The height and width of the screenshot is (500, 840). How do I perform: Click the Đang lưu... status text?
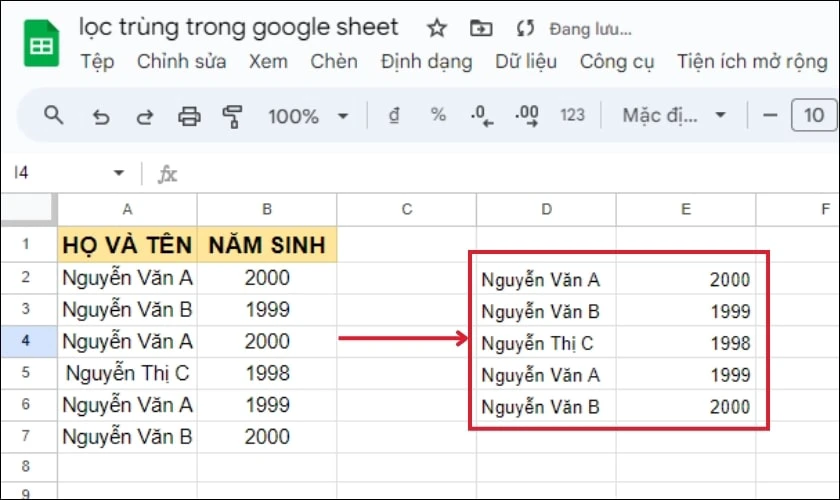tap(590, 29)
